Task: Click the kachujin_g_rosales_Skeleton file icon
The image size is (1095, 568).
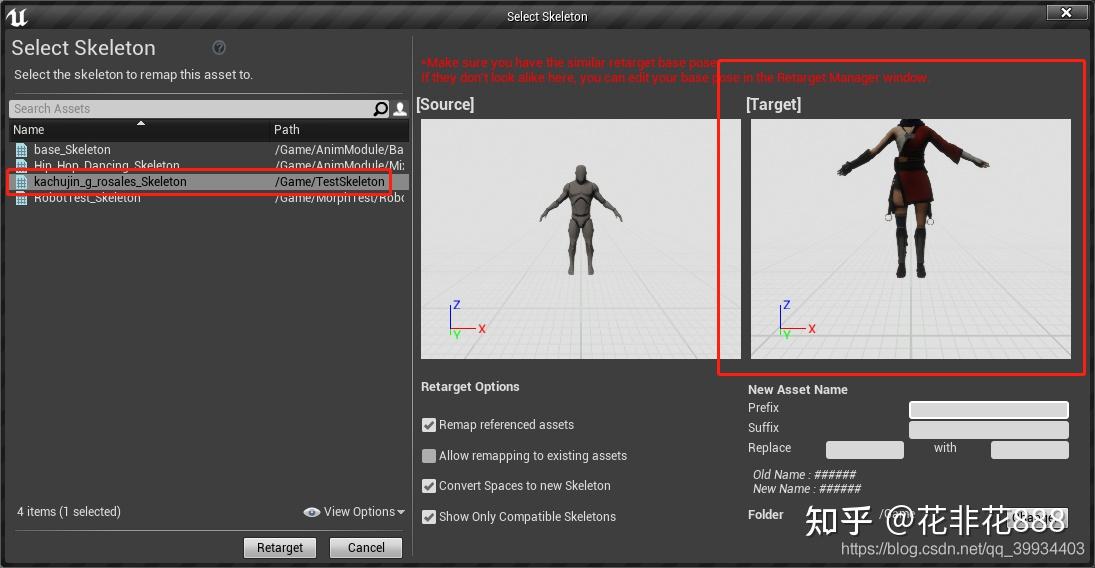Action: 22,182
